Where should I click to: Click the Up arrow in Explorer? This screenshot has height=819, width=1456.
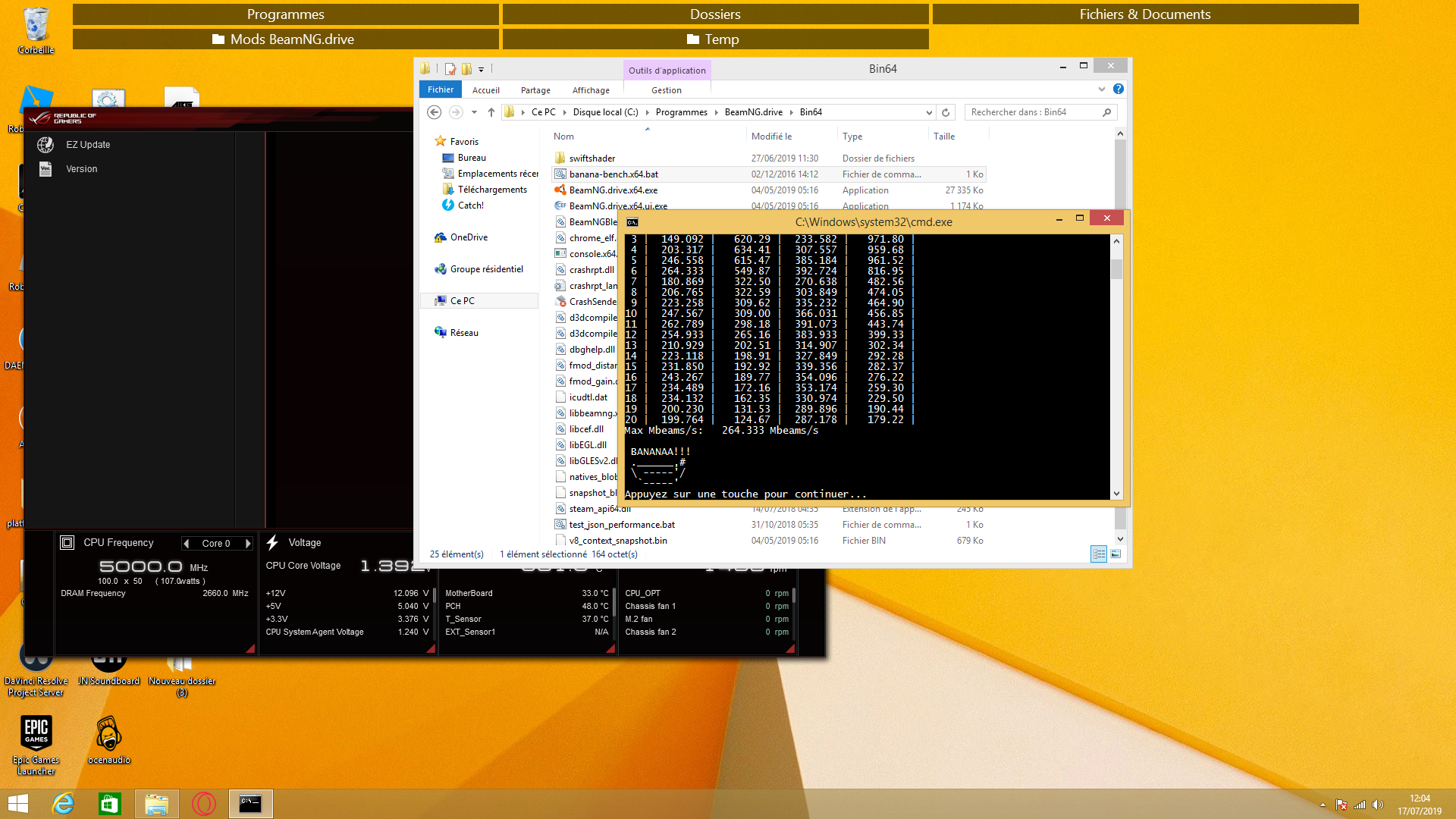tap(491, 112)
